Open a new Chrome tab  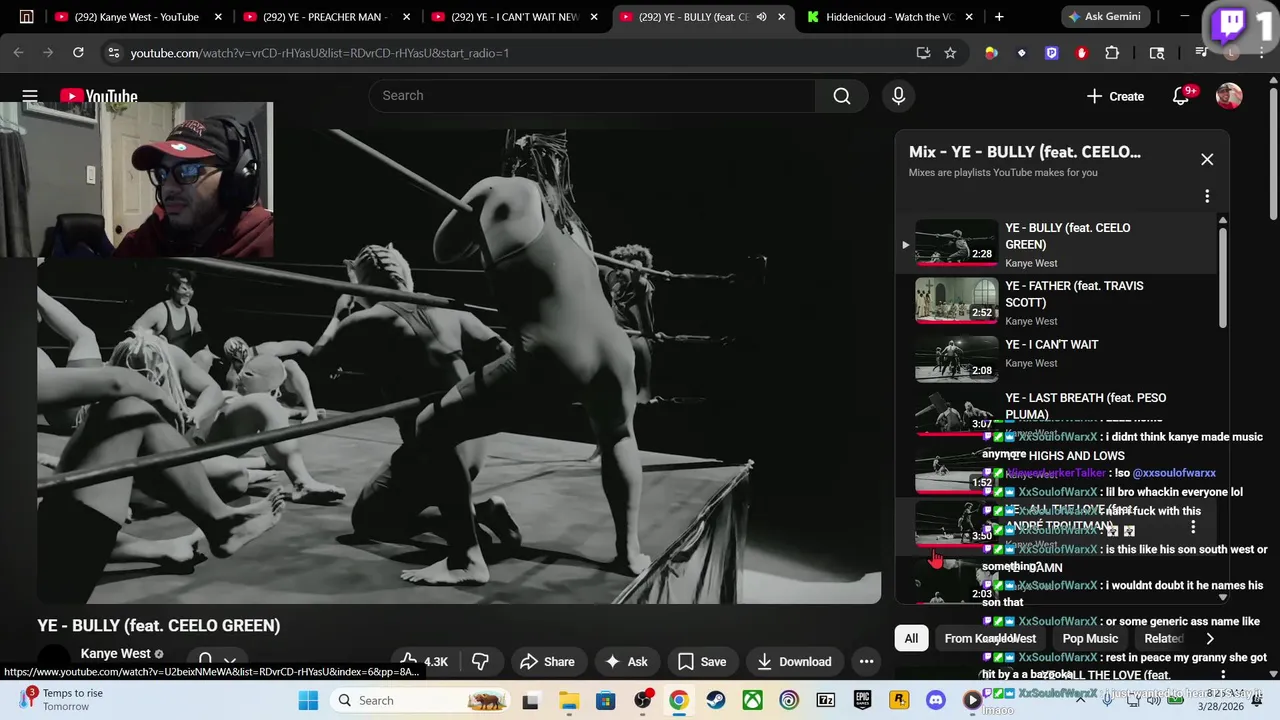[998, 17]
